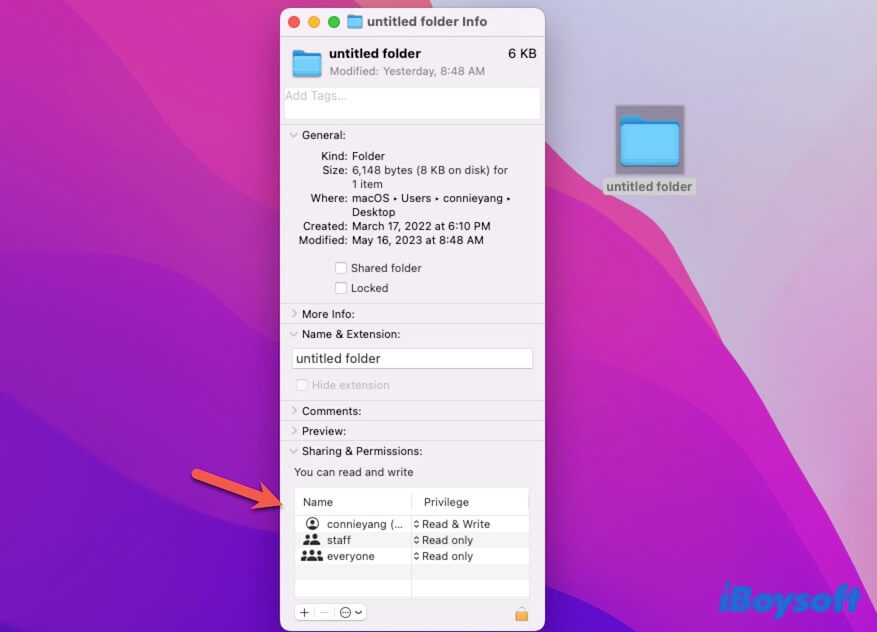This screenshot has height=632, width=877.
Task: Click the everyone group icon
Action: 312,555
